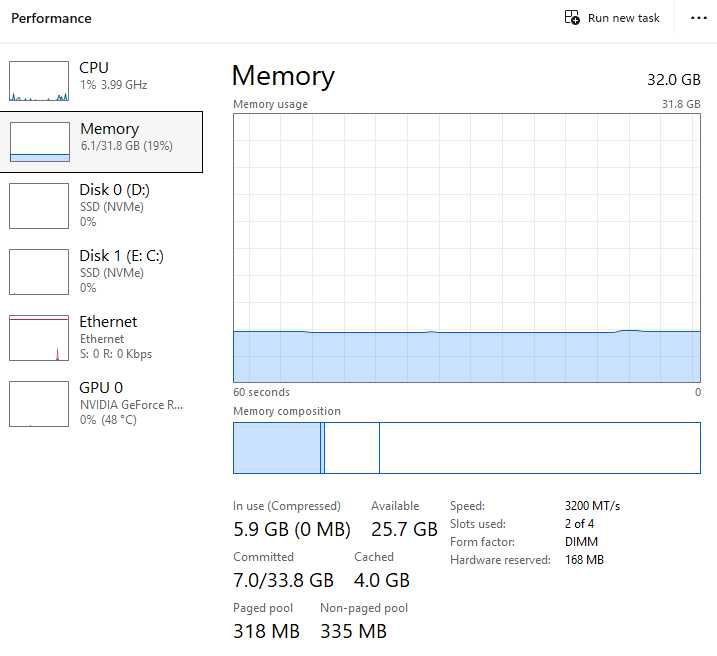Select the Disk 1 (E: C:) graph thumbnail
Screen dimensions: 717x656
click(x=39, y=271)
